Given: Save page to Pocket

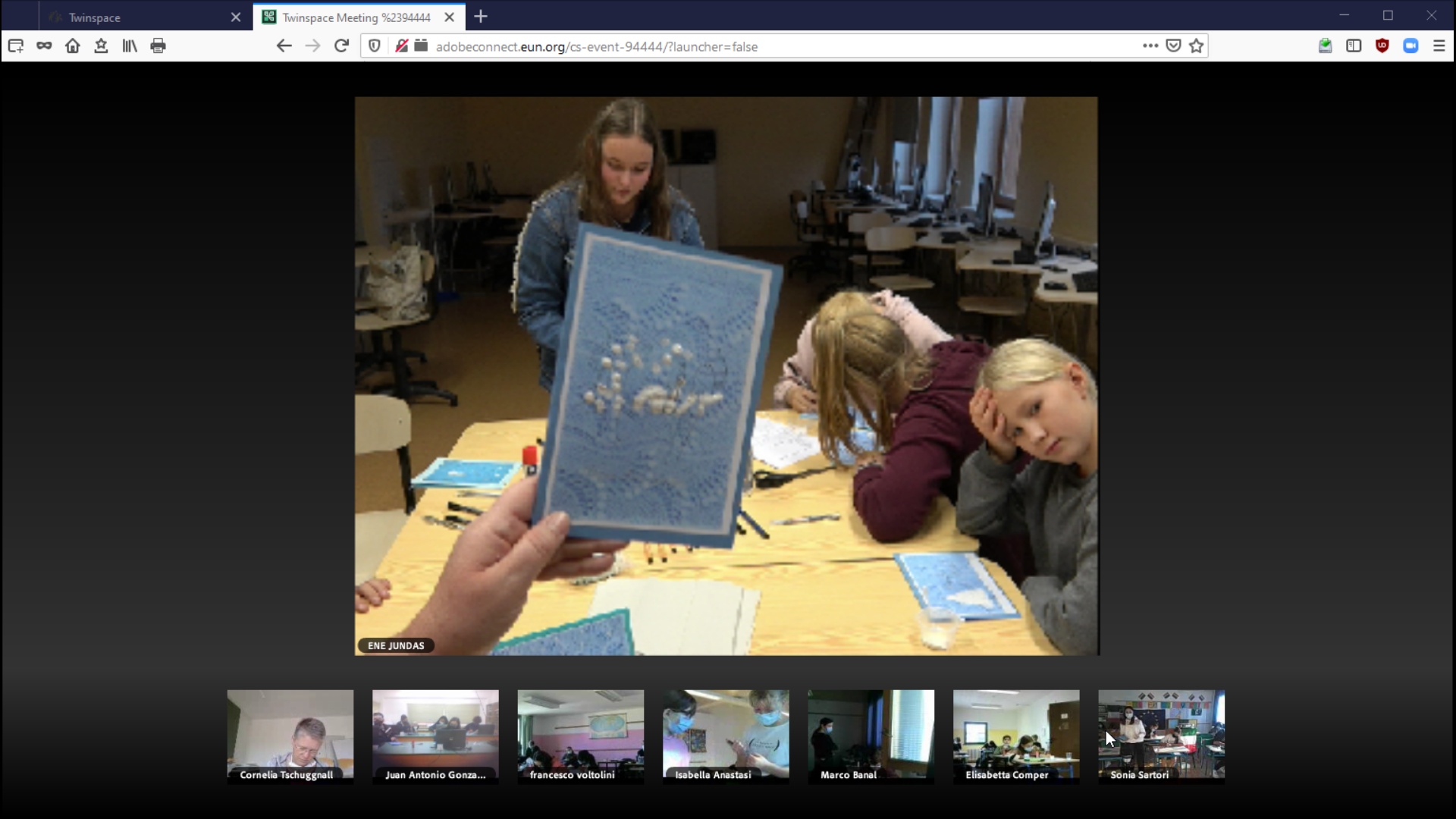Looking at the screenshot, I should coord(1173,46).
